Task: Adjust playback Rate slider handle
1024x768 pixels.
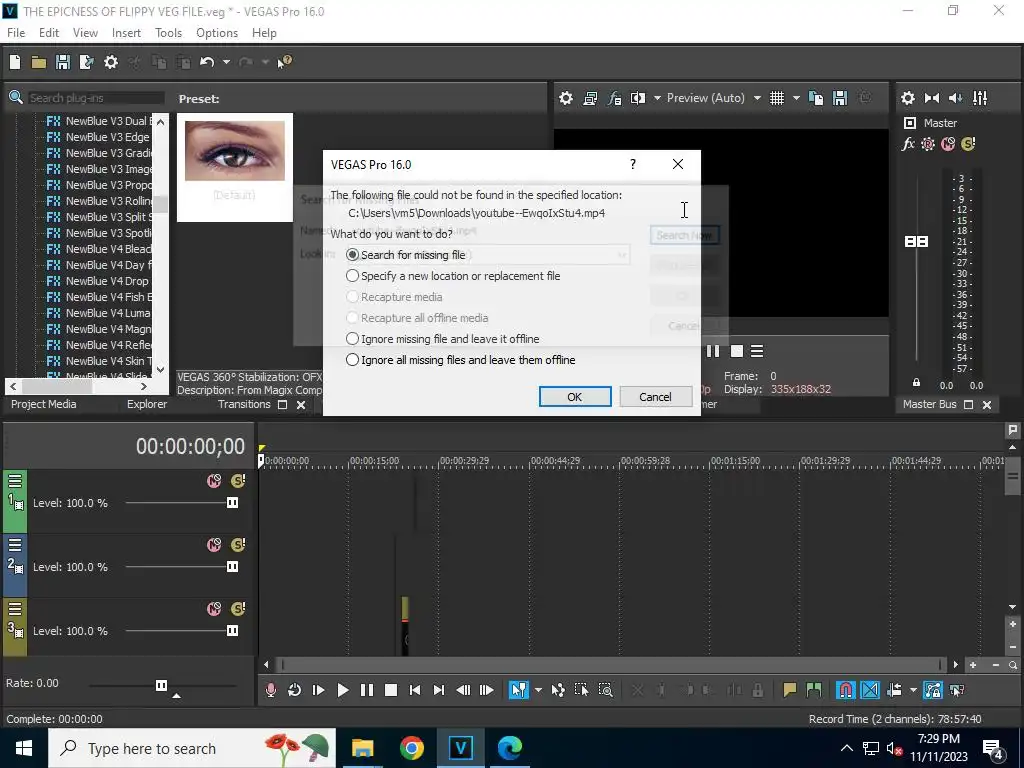Action: coord(161,685)
